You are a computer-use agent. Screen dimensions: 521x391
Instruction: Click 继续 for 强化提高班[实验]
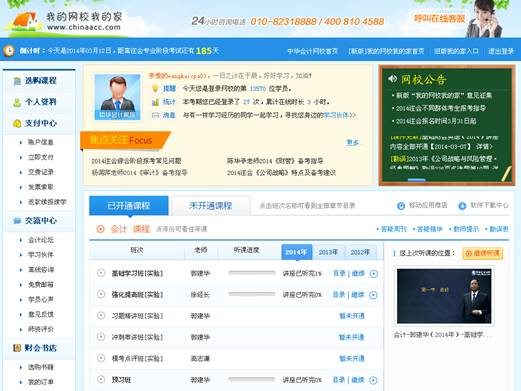[358, 295]
